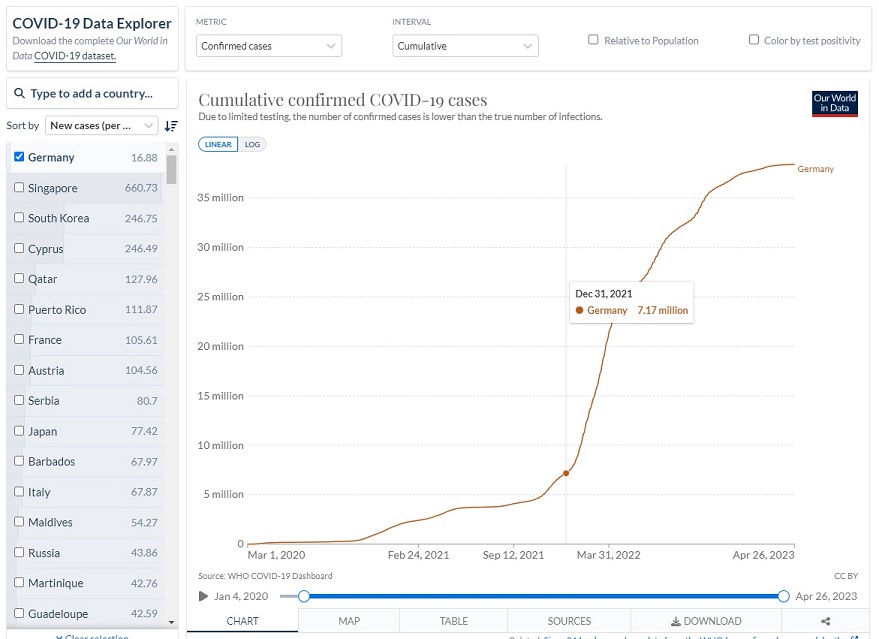Click the share icon in chart footer
879x639 pixels.
(x=825, y=621)
